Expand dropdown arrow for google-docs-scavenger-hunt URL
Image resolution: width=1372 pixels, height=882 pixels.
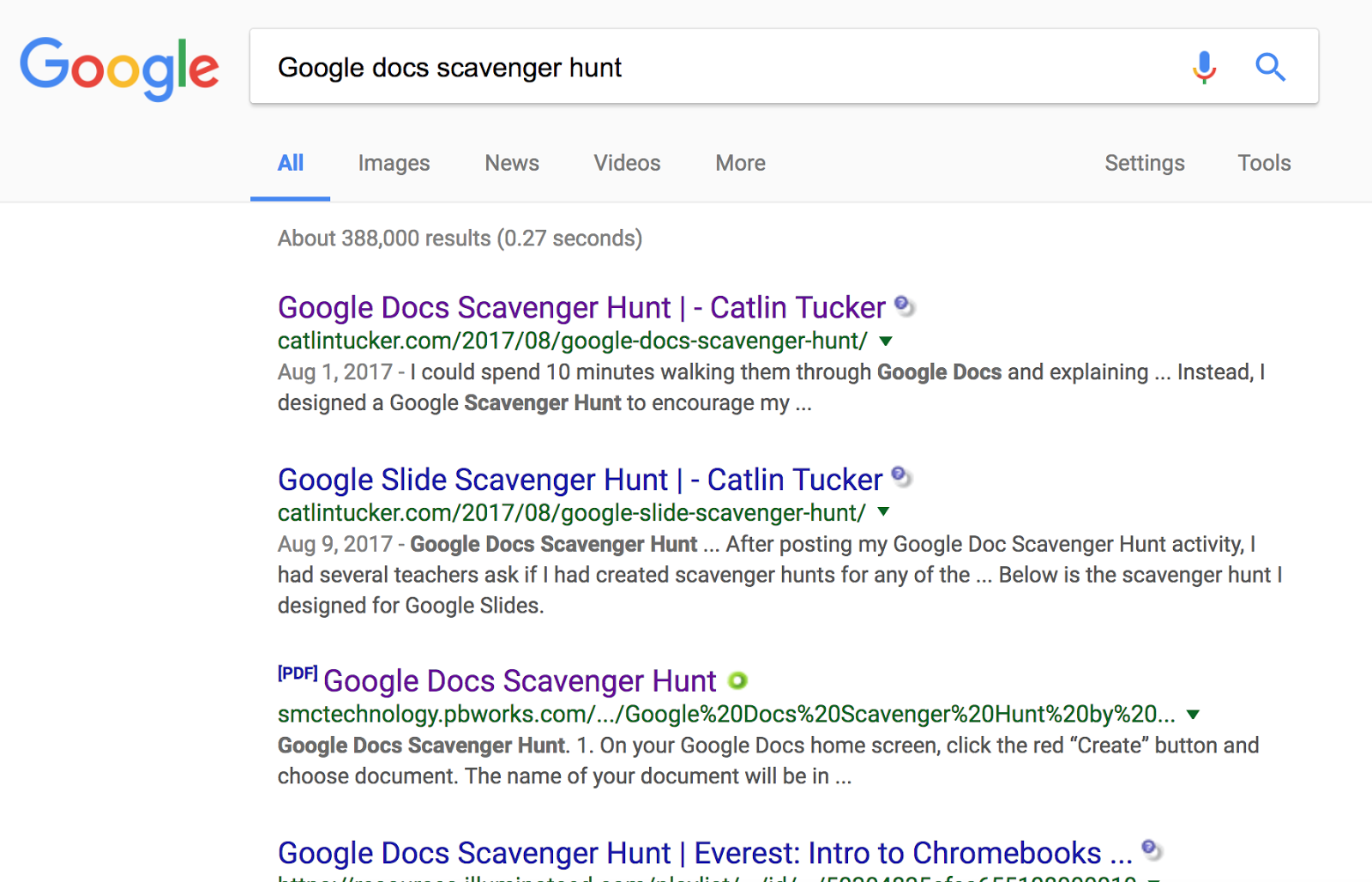[x=887, y=341]
